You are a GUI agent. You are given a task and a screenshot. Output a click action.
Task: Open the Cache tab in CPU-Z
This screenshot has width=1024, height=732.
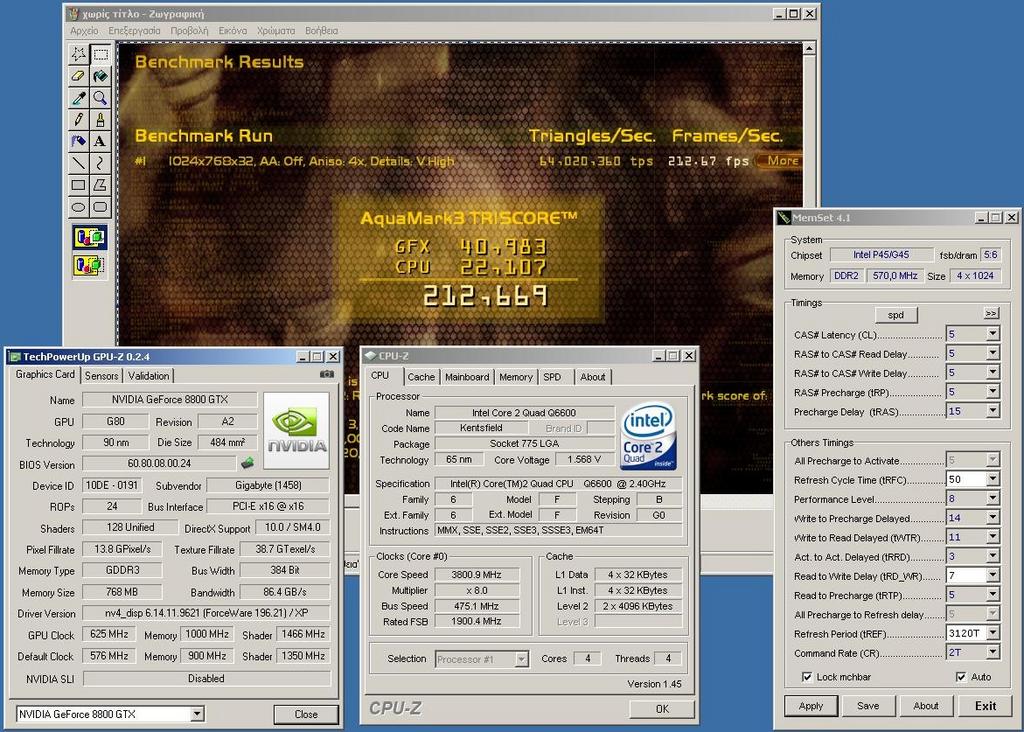421,377
